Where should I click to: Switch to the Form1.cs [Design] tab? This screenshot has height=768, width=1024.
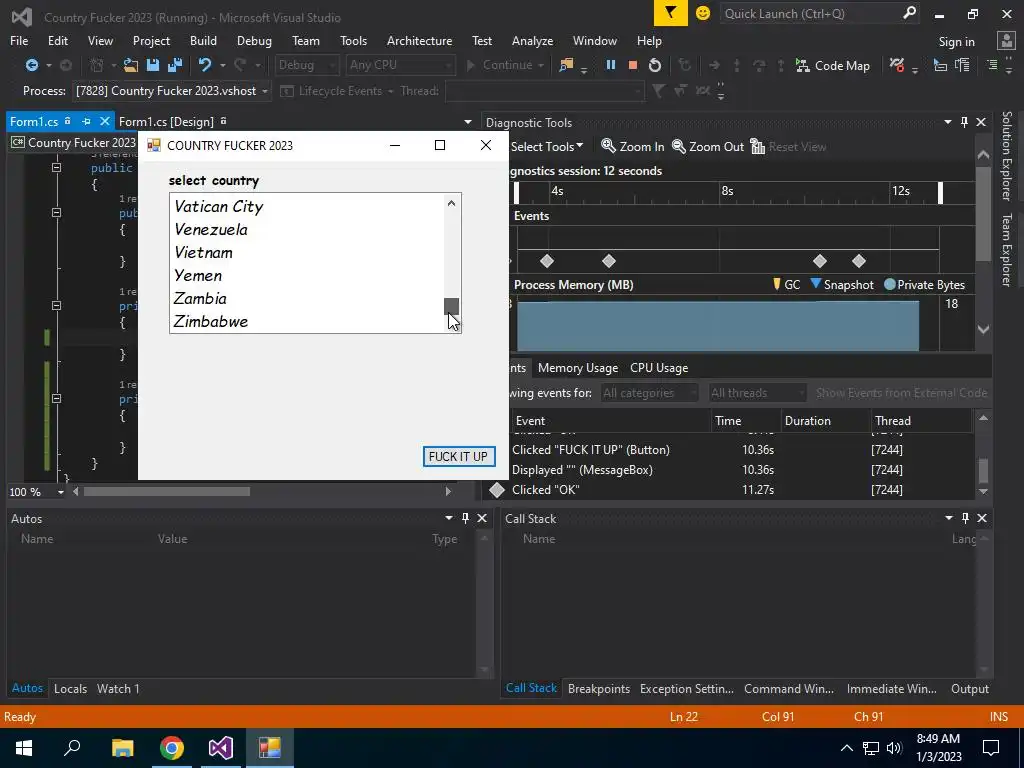[166, 121]
